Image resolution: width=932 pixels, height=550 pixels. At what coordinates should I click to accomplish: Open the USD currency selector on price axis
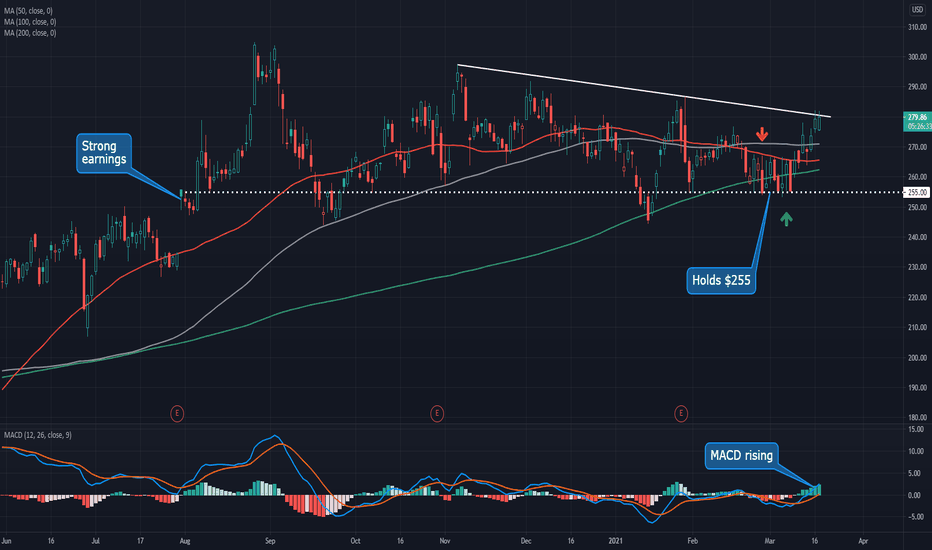coord(917,10)
